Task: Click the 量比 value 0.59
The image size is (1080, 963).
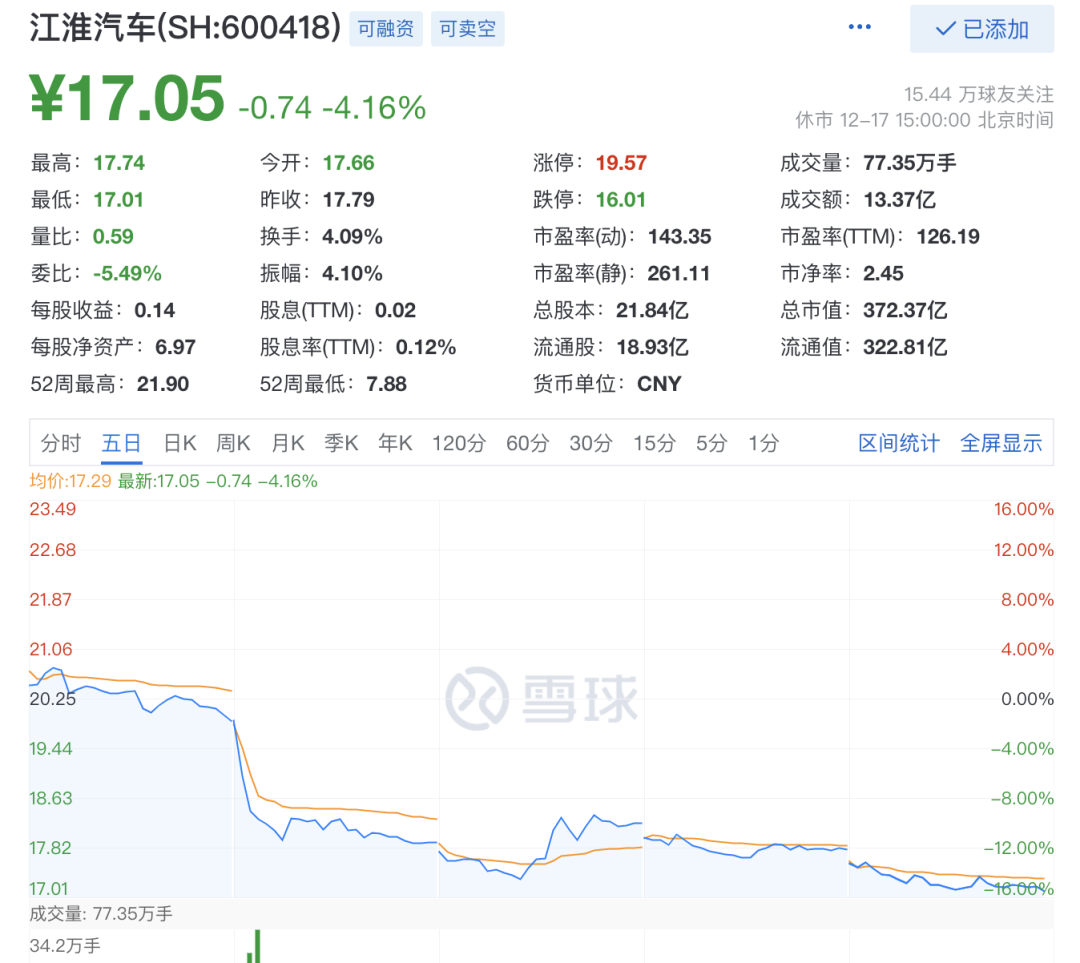Action: (x=113, y=237)
